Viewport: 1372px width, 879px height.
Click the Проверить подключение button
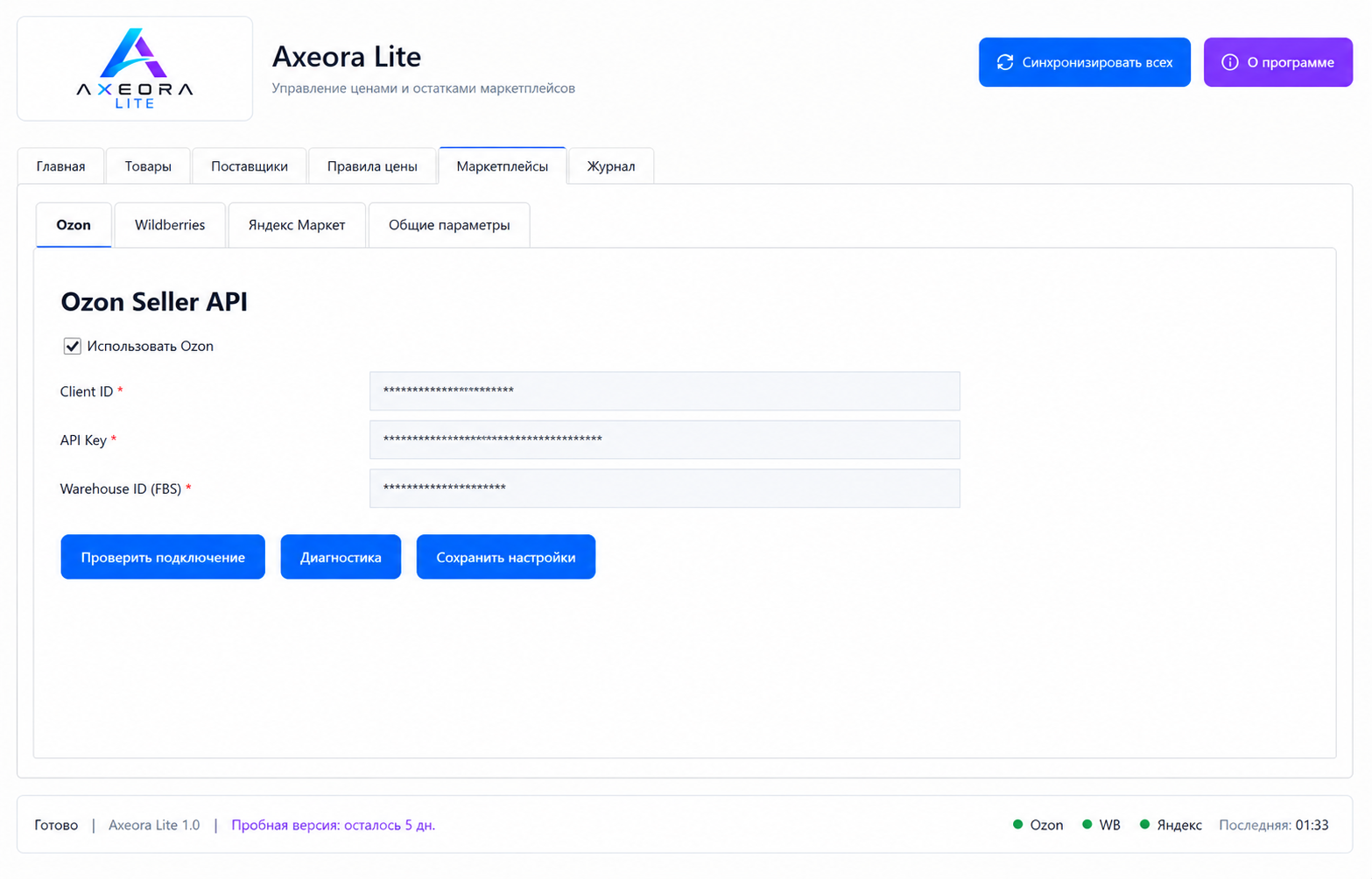click(x=163, y=557)
